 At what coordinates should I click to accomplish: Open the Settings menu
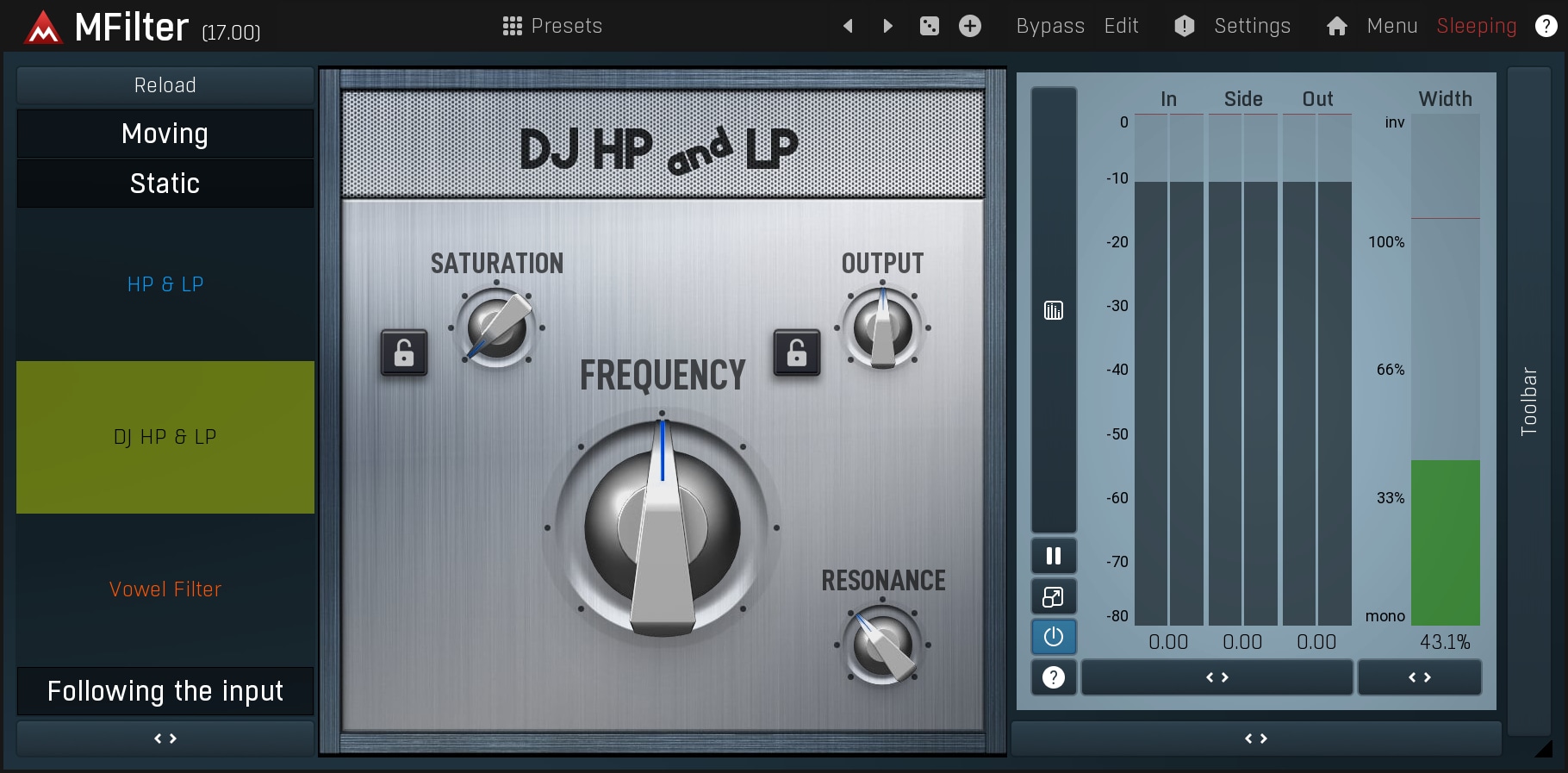1252,26
